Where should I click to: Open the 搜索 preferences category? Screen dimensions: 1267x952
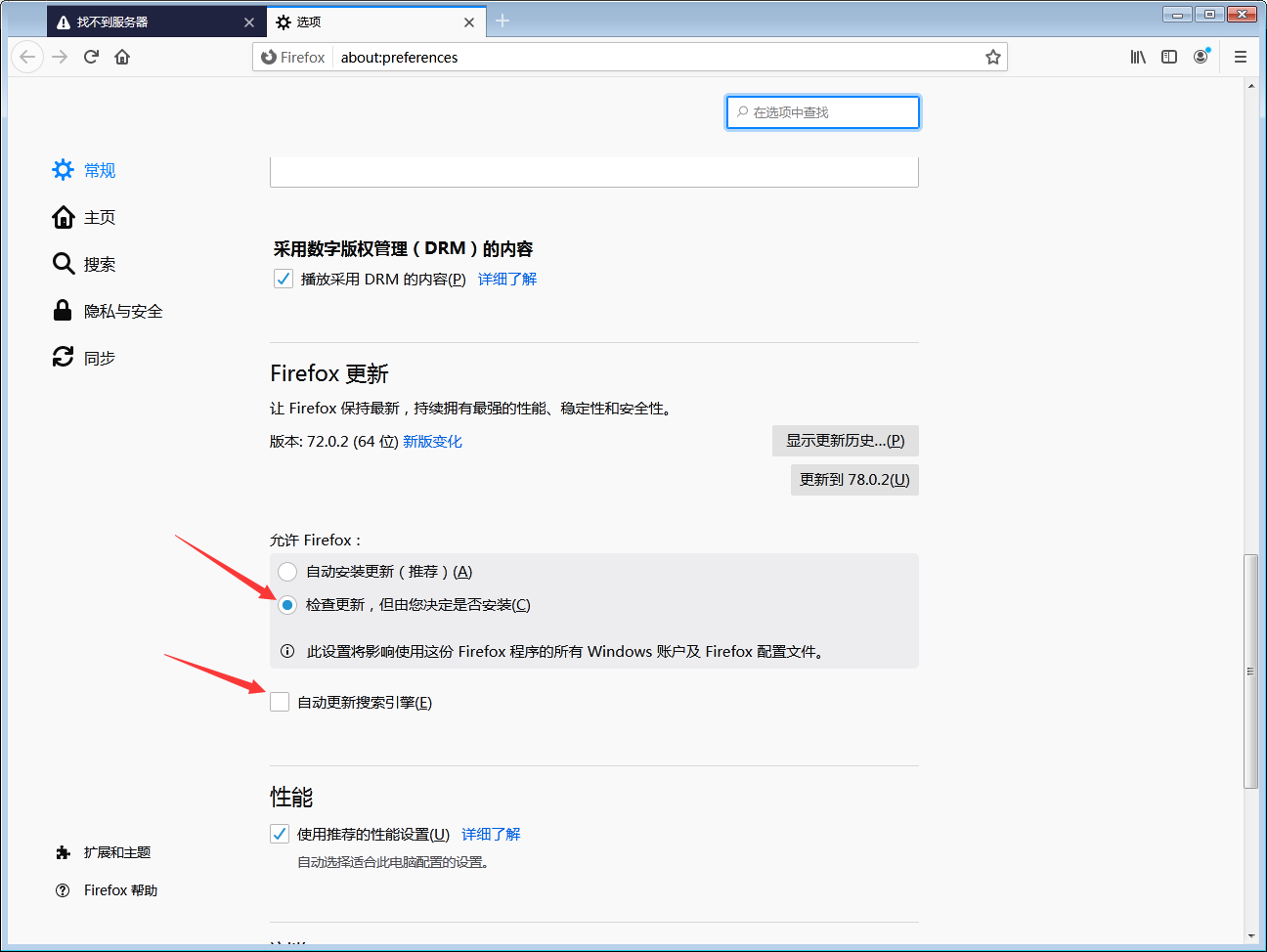click(100, 264)
